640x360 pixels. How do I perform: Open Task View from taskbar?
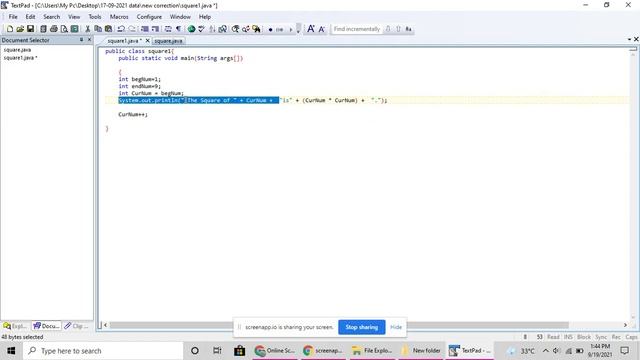click(217, 351)
